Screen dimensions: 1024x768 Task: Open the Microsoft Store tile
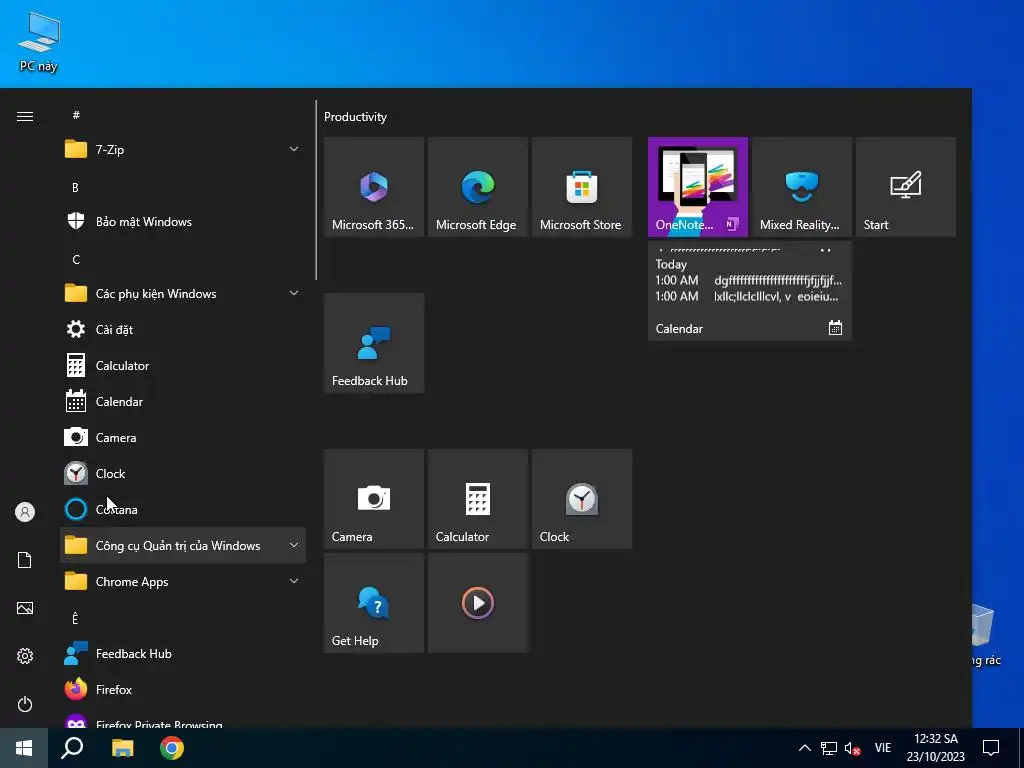pos(581,187)
